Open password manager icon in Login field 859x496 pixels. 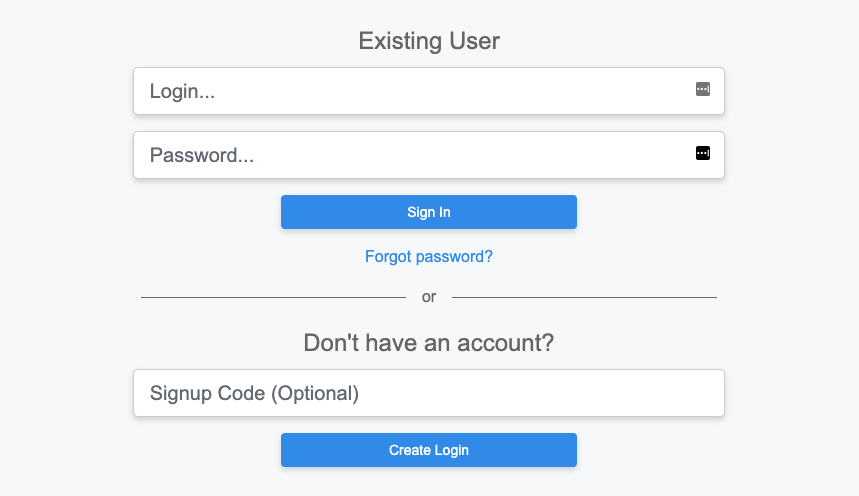(x=703, y=89)
